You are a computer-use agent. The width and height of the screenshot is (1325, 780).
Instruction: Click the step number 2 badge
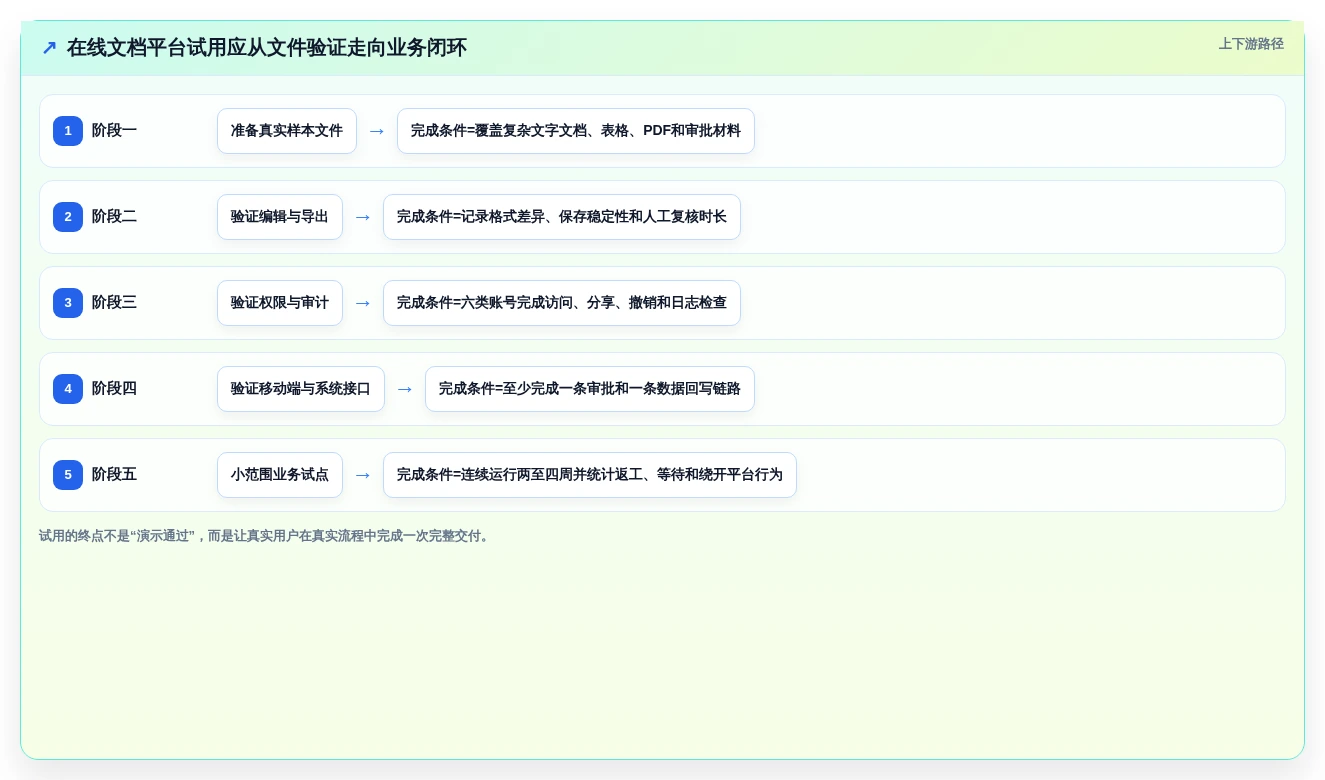point(68,217)
